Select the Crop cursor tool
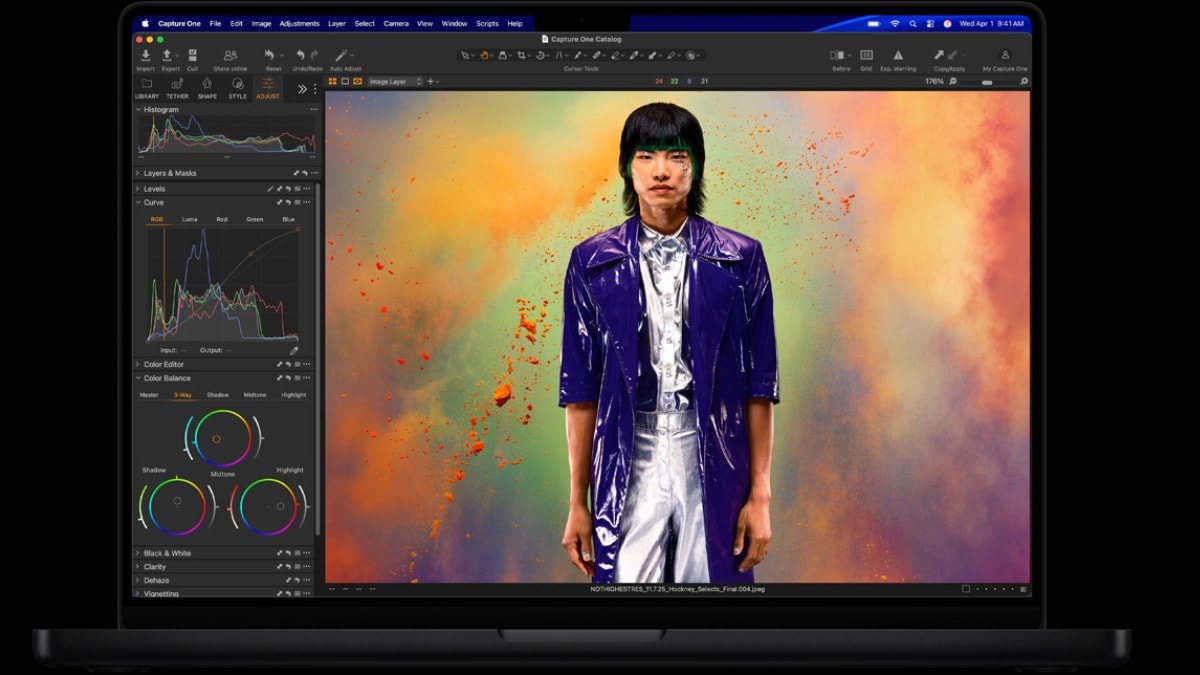 (x=521, y=55)
